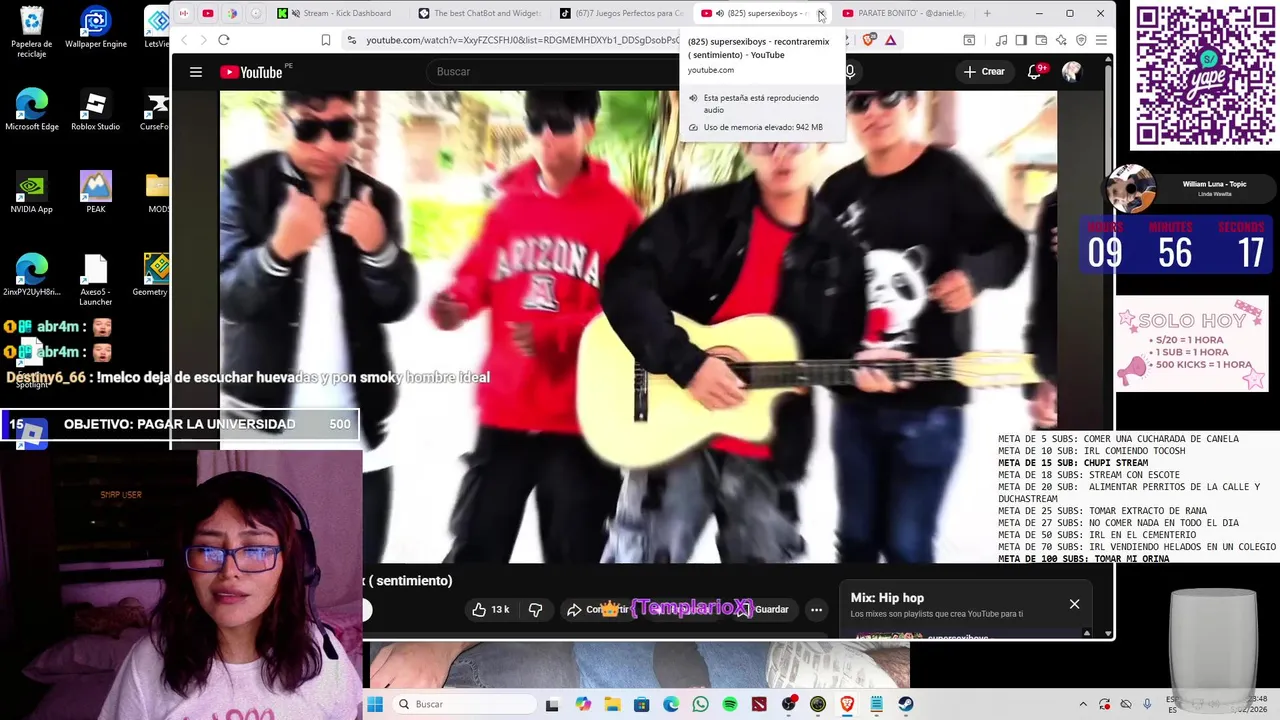Switch to the PARATE BONITO tab
The image size is (1280, 720).
pyautogui.click(x=906, y=13)
